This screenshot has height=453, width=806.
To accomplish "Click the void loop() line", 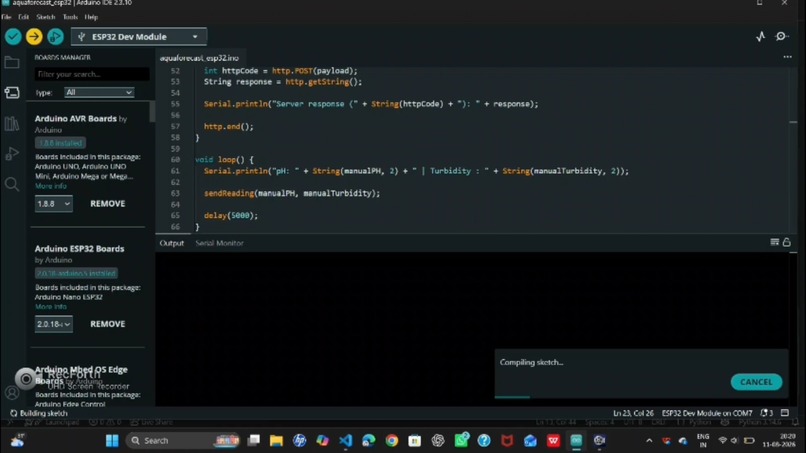I will (225, 159).
